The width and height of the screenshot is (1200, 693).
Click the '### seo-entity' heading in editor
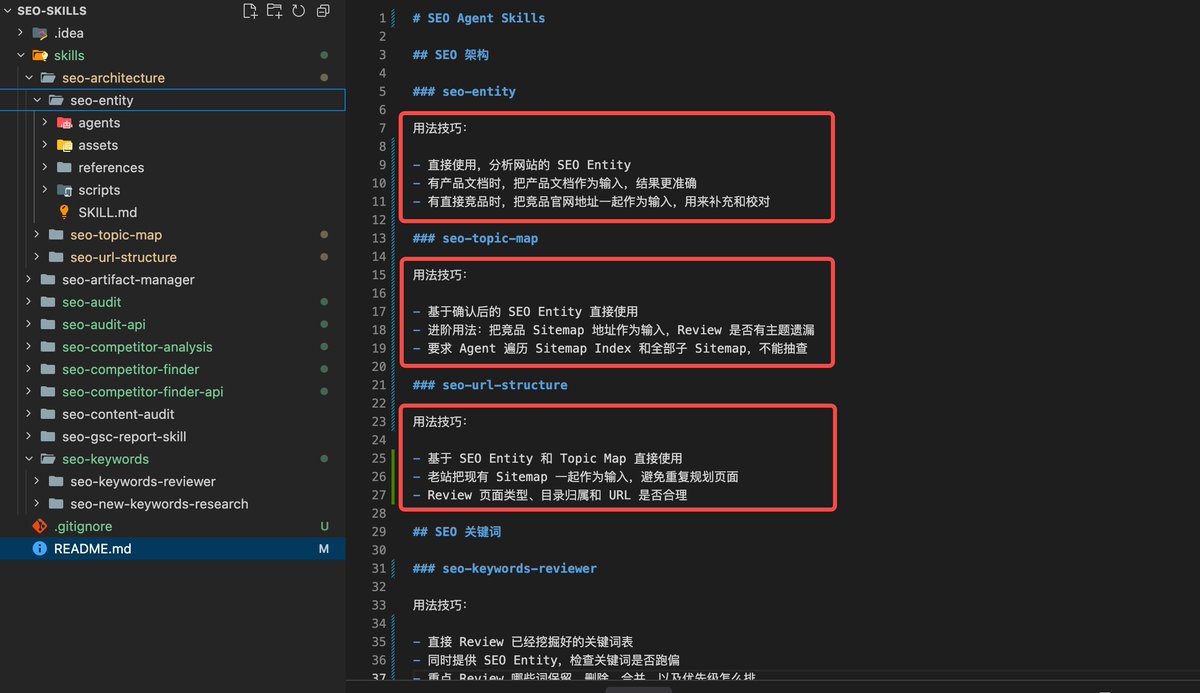coord(464,91)
